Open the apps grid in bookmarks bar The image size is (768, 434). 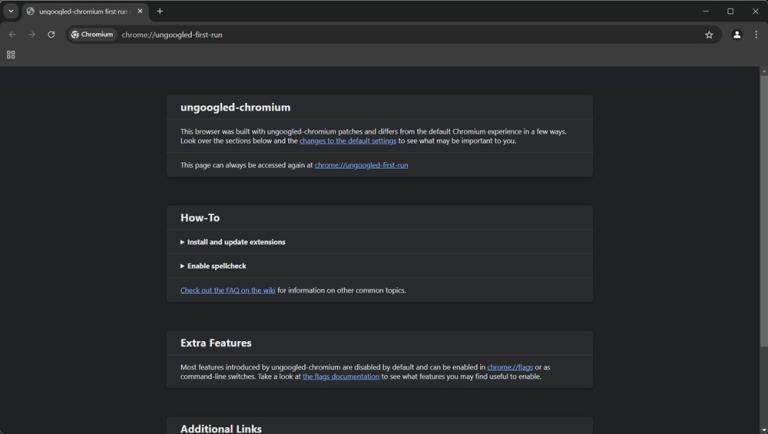11,55
